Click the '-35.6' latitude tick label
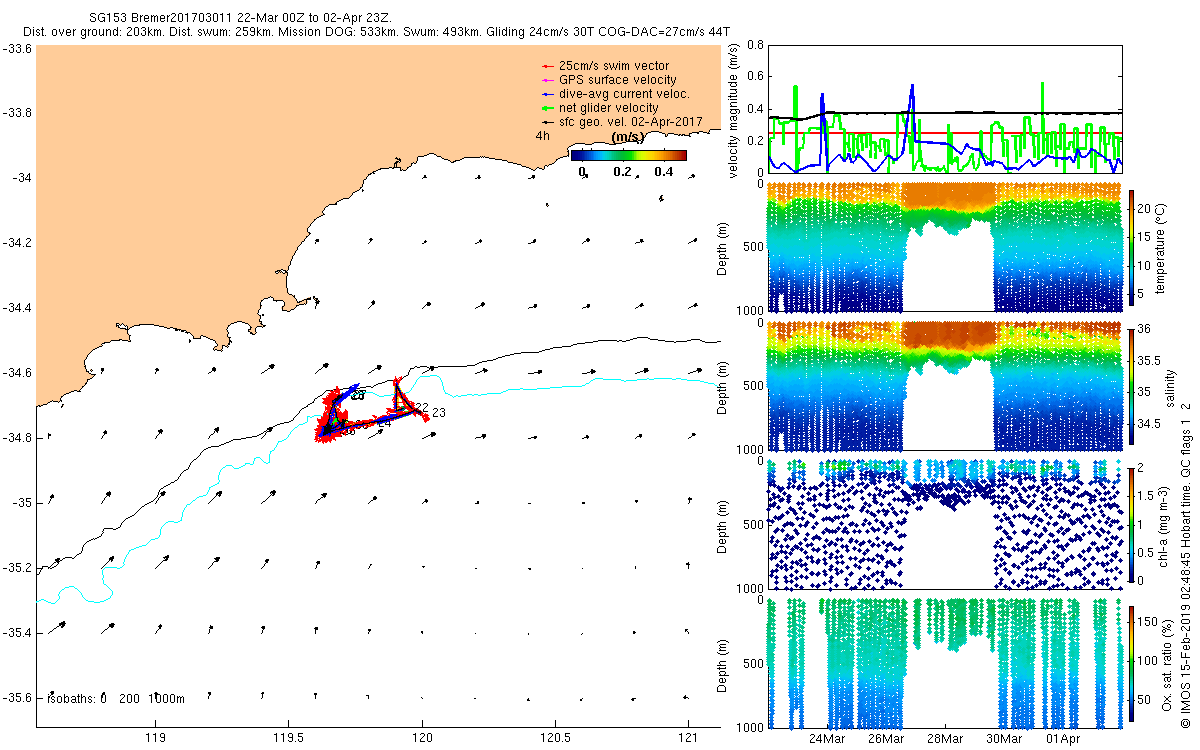 click(x=16, y=697)
